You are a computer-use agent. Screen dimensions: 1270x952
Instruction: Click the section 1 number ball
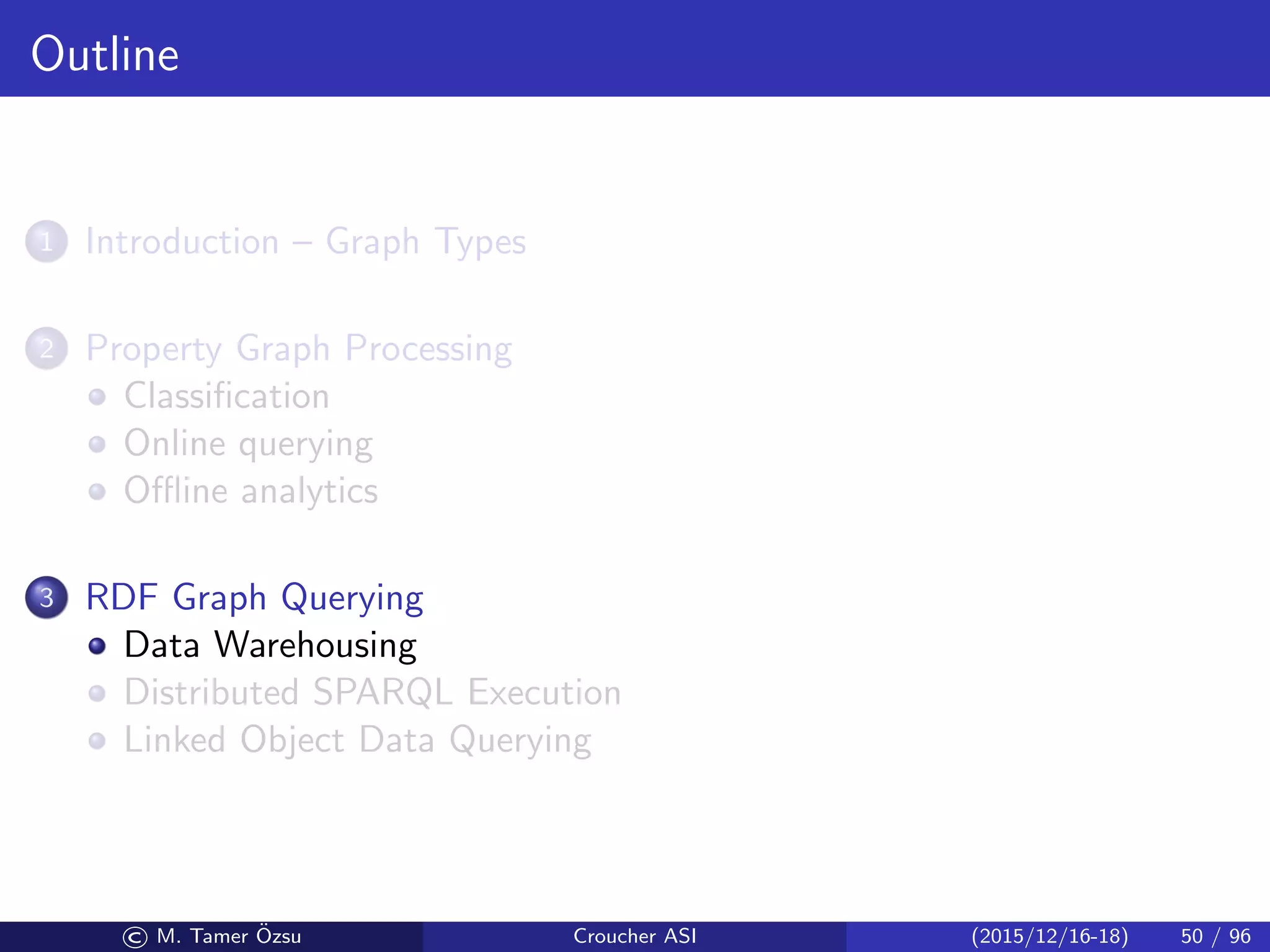pos(47,242)
